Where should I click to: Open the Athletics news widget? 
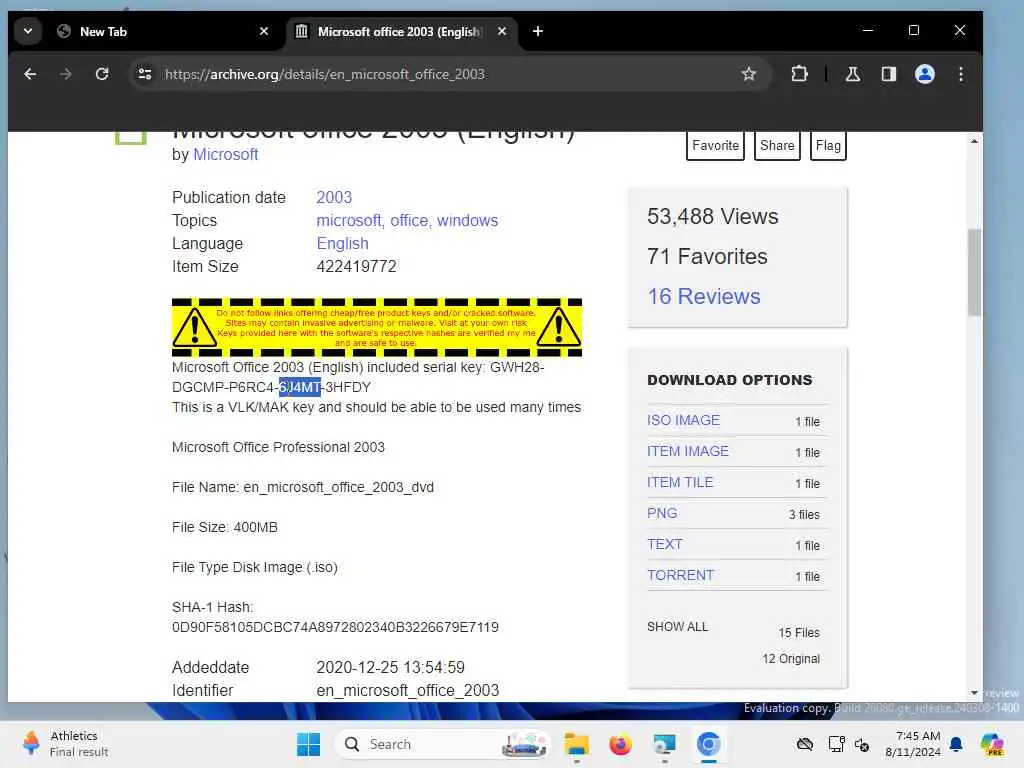[x=65, y=744]
